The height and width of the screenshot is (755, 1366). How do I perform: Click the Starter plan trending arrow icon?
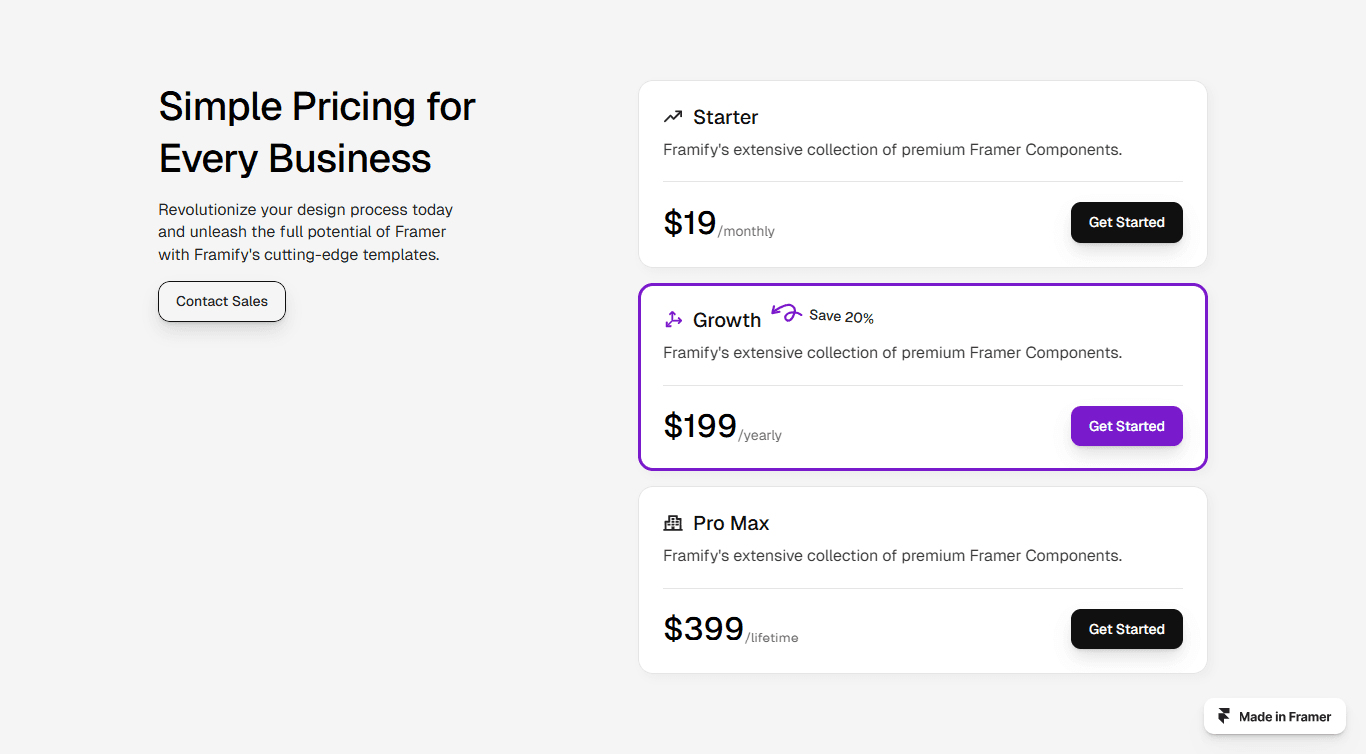673,117
